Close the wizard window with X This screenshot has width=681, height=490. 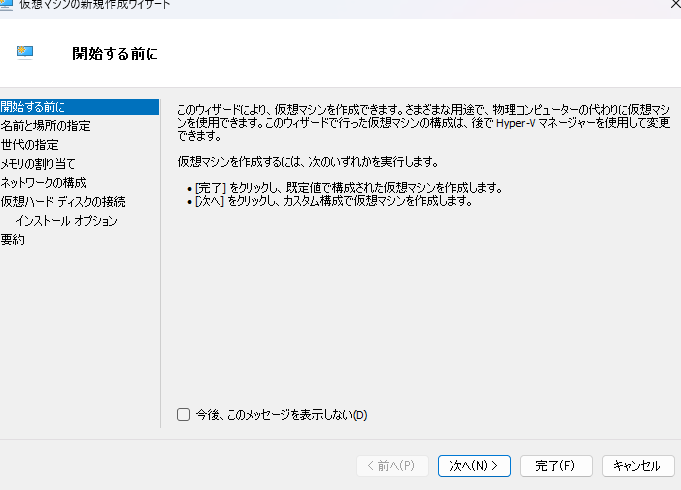[x=672, y=5]
